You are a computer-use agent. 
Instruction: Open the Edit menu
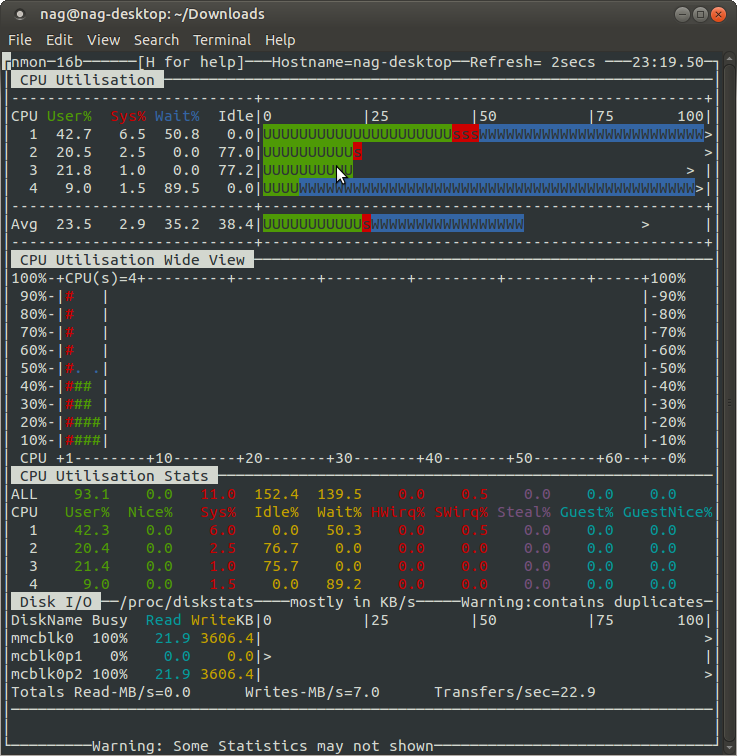point(59,40)
